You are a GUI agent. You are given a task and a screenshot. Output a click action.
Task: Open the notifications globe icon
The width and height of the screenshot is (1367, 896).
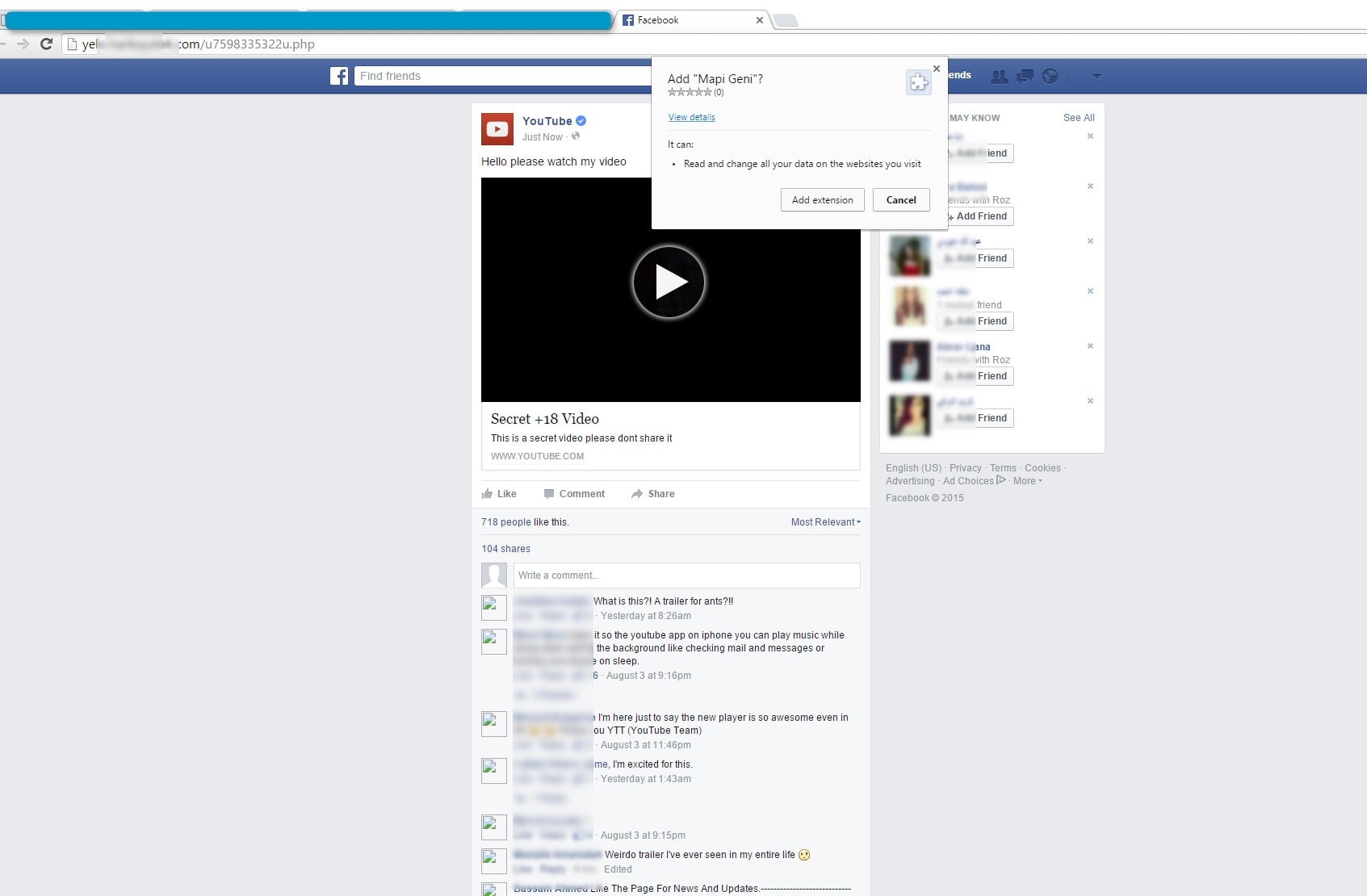point(1050,76)
